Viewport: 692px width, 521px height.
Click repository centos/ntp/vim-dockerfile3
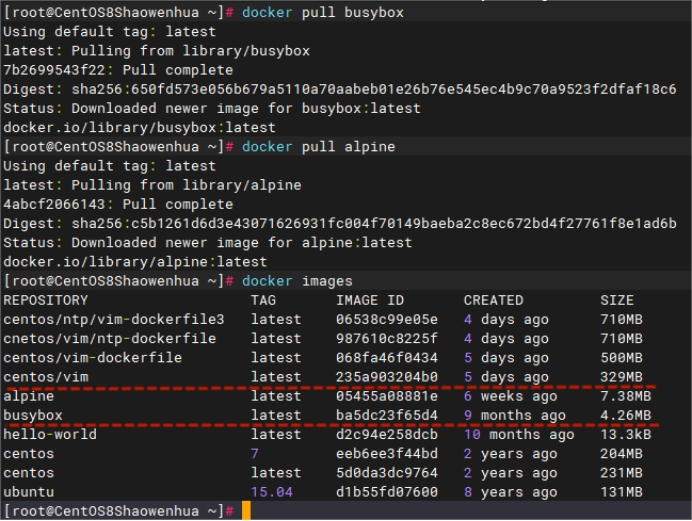pos(114,319)
